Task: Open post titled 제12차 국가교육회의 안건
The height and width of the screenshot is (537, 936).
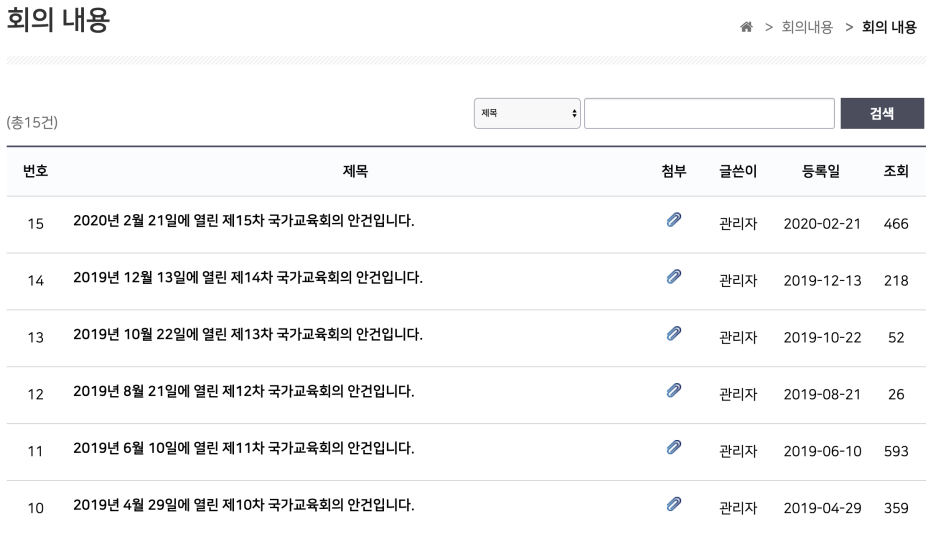Action: click(x=244, y=391)
